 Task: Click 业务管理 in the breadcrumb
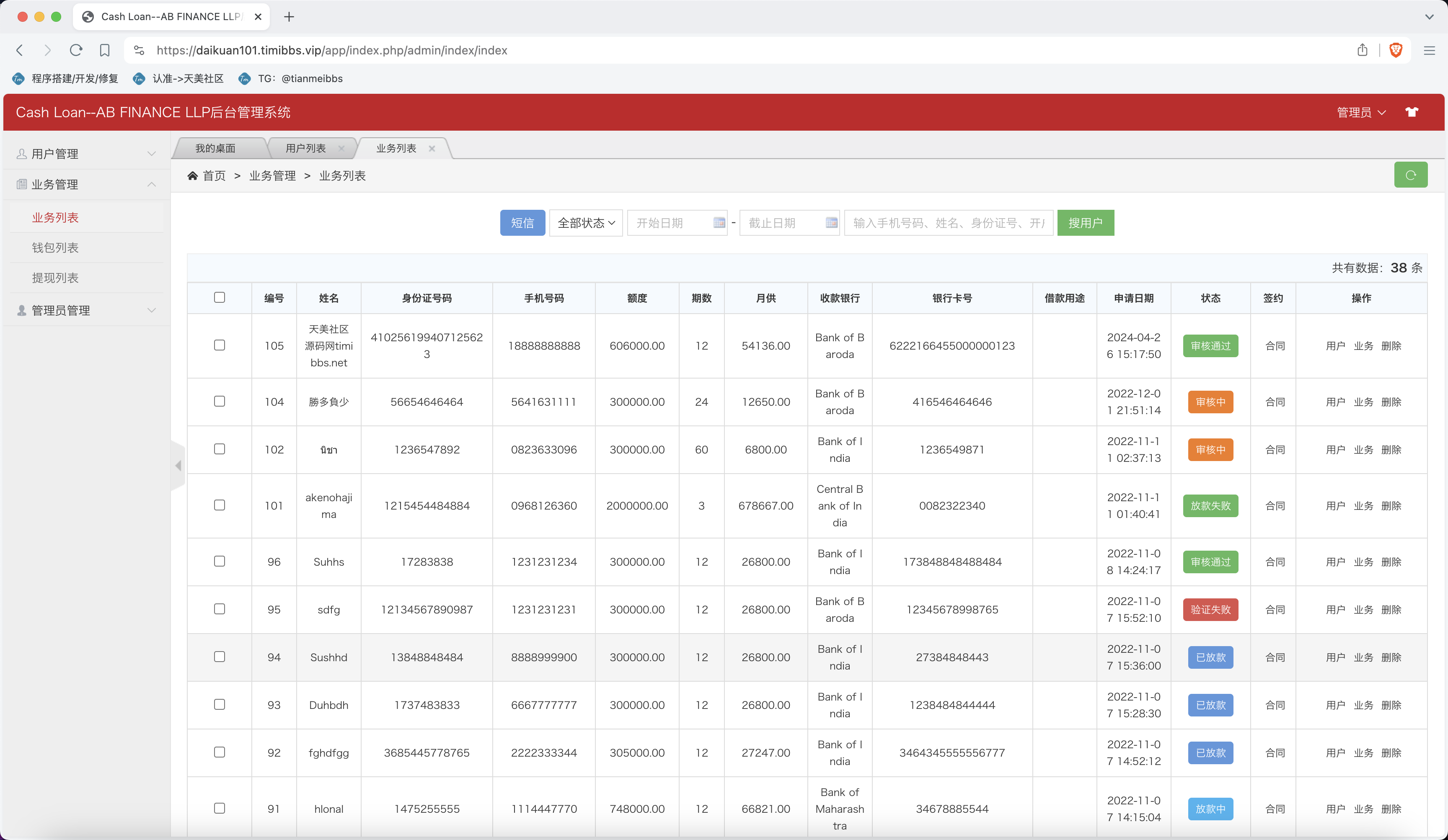(272, 176)
